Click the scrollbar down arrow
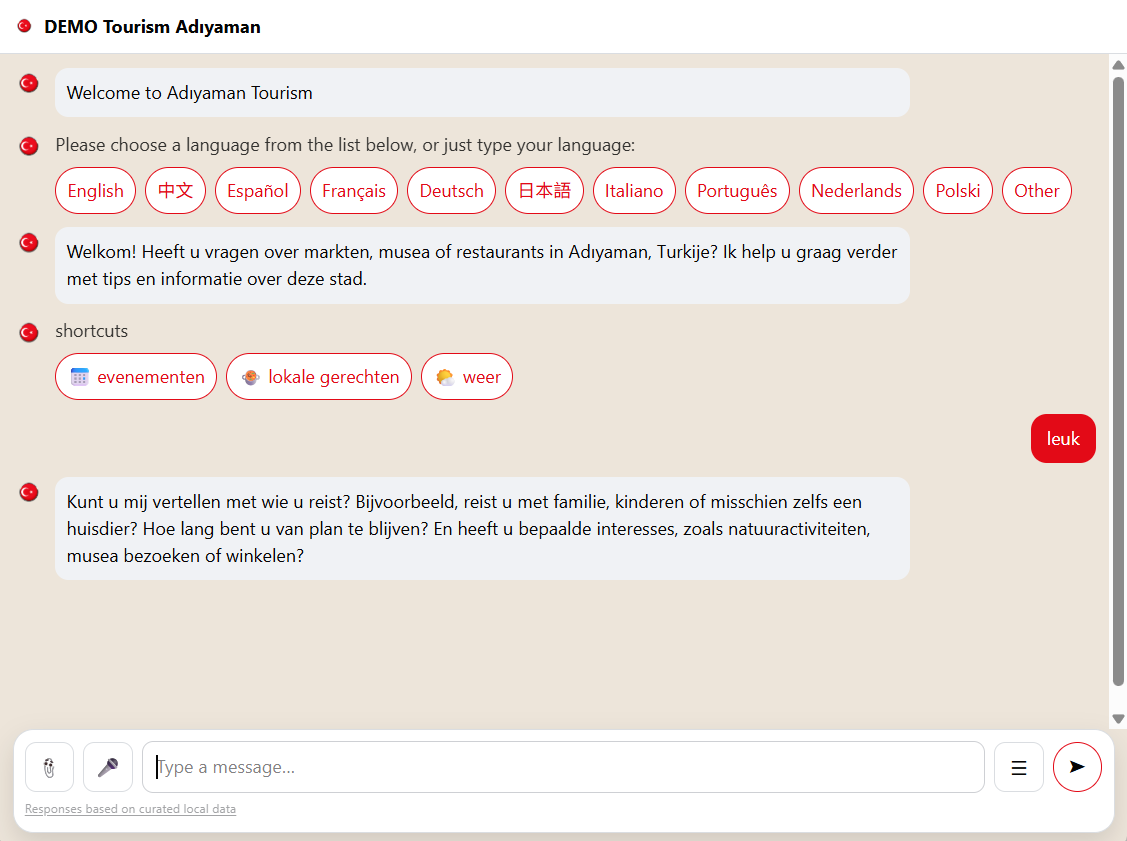 [1118, 718]
